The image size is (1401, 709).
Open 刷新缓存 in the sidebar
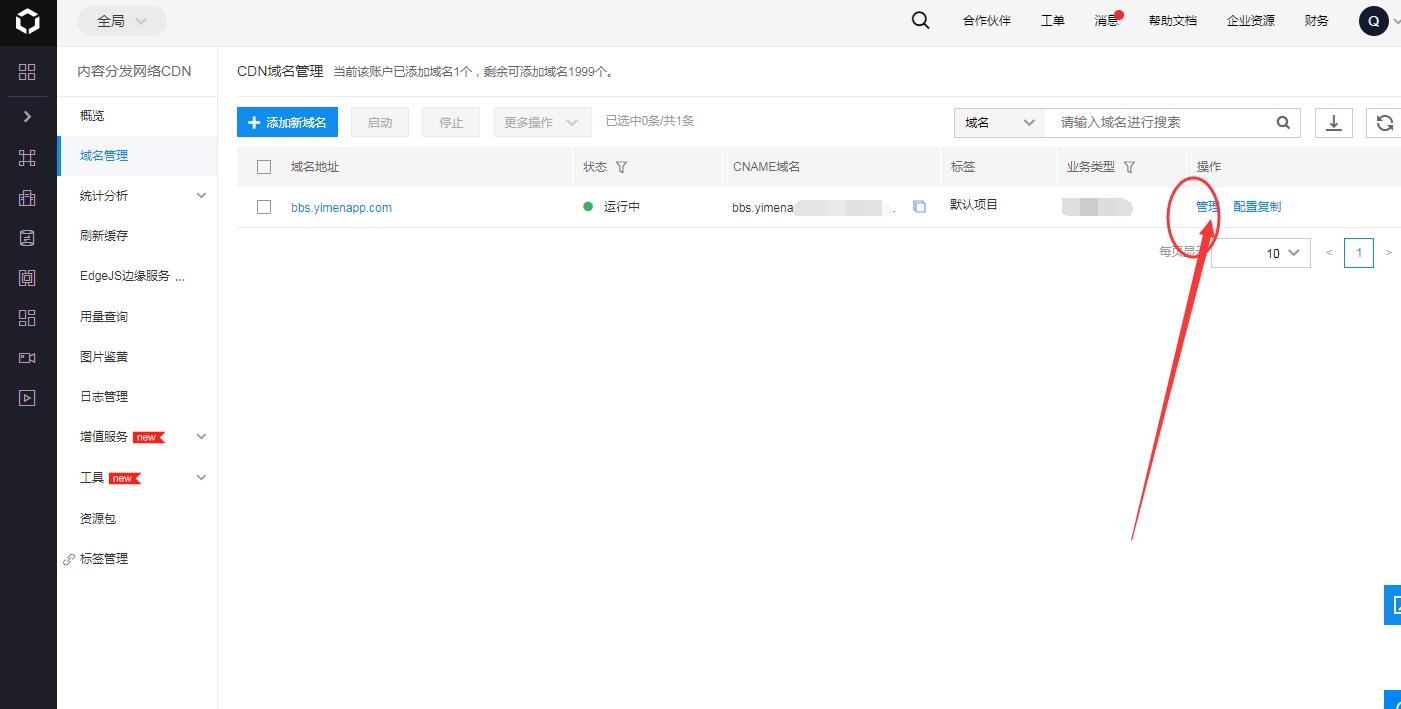pyautogui.click(x=104, y=236)
